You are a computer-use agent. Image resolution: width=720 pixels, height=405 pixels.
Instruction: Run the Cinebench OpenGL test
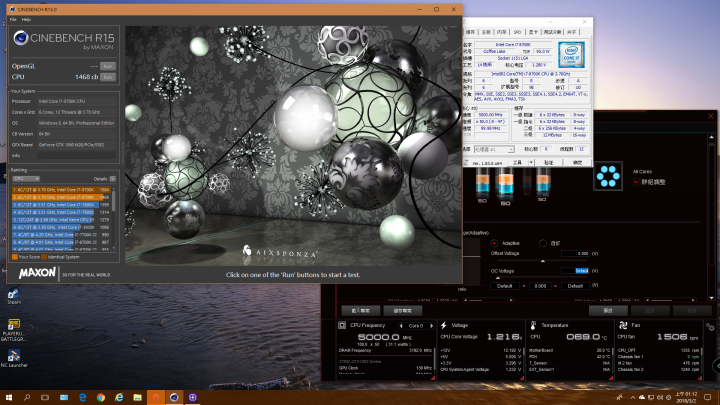(x=108, y=66)
